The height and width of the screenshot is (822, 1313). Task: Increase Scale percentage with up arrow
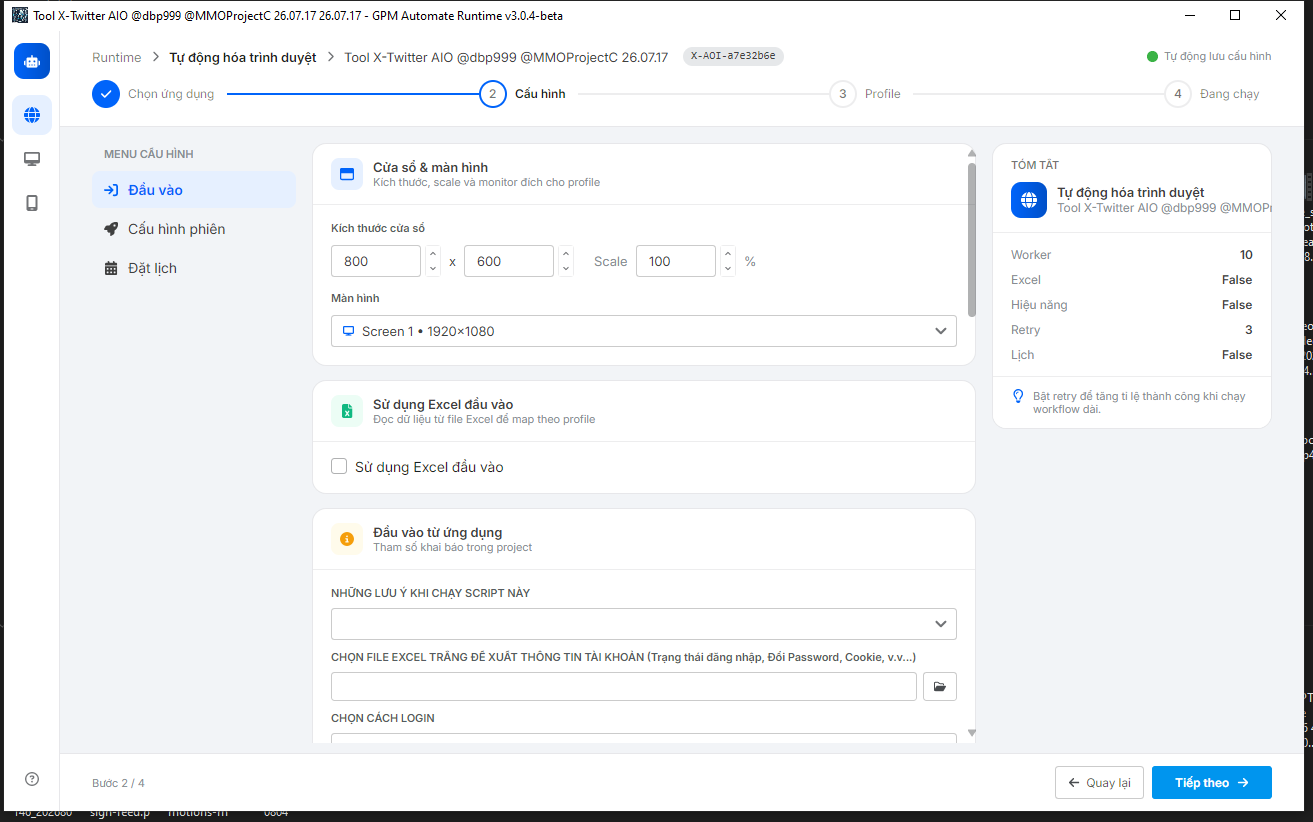point(728,254)
